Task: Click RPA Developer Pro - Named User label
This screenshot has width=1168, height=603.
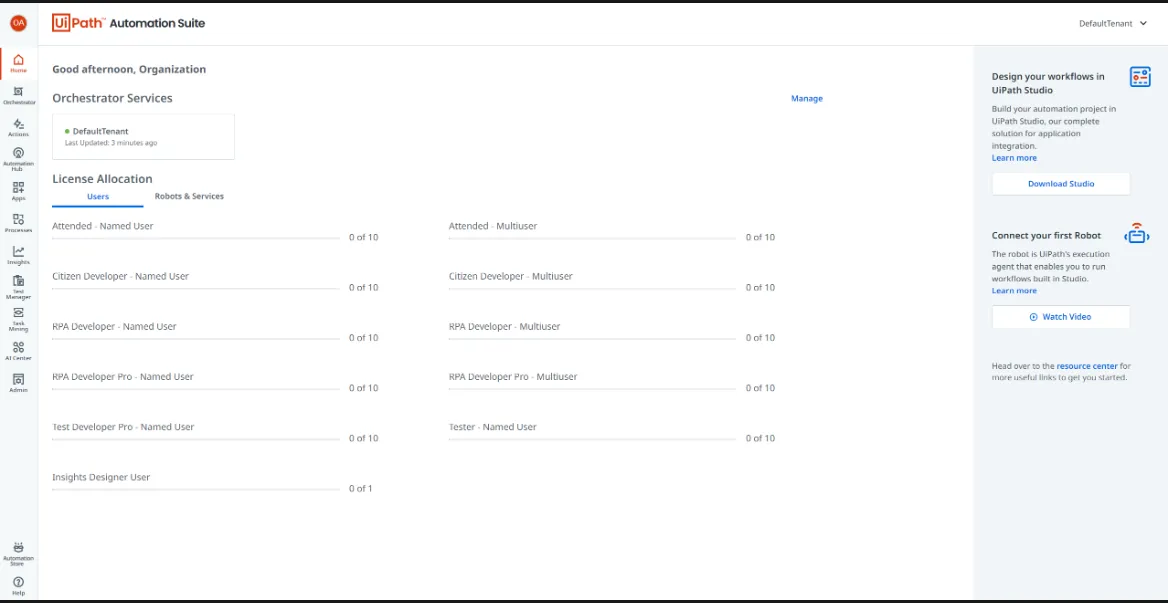Action: click(x=123, y=377)
